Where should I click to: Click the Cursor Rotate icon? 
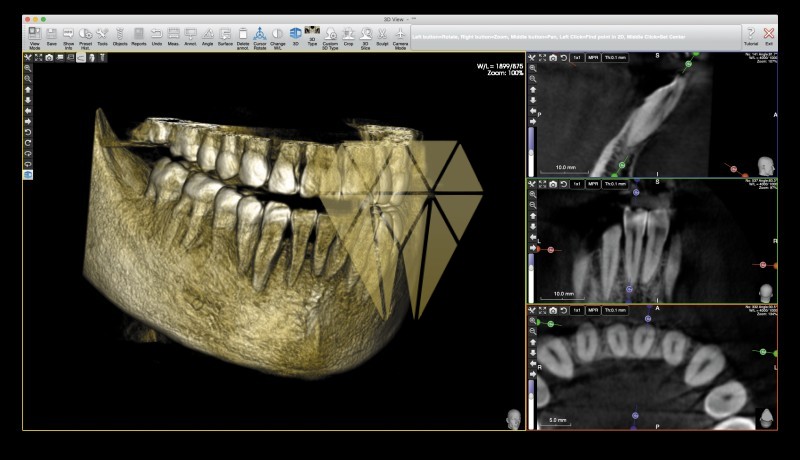pyautogui.click(x=259, y=37)
